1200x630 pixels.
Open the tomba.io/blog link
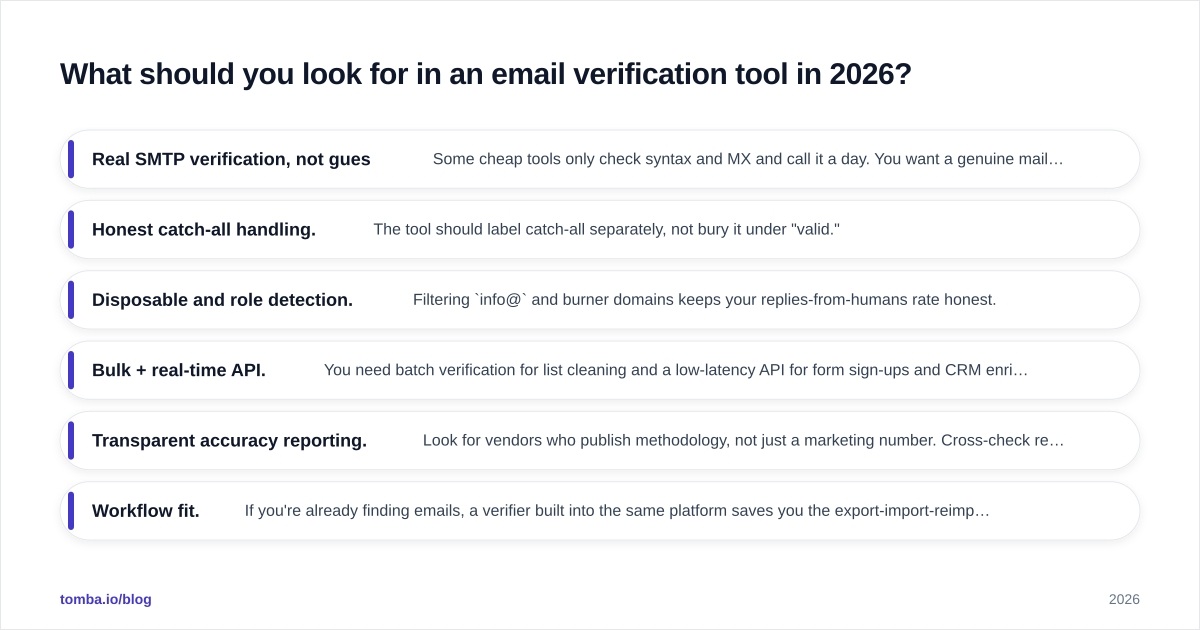coord(106,599)
